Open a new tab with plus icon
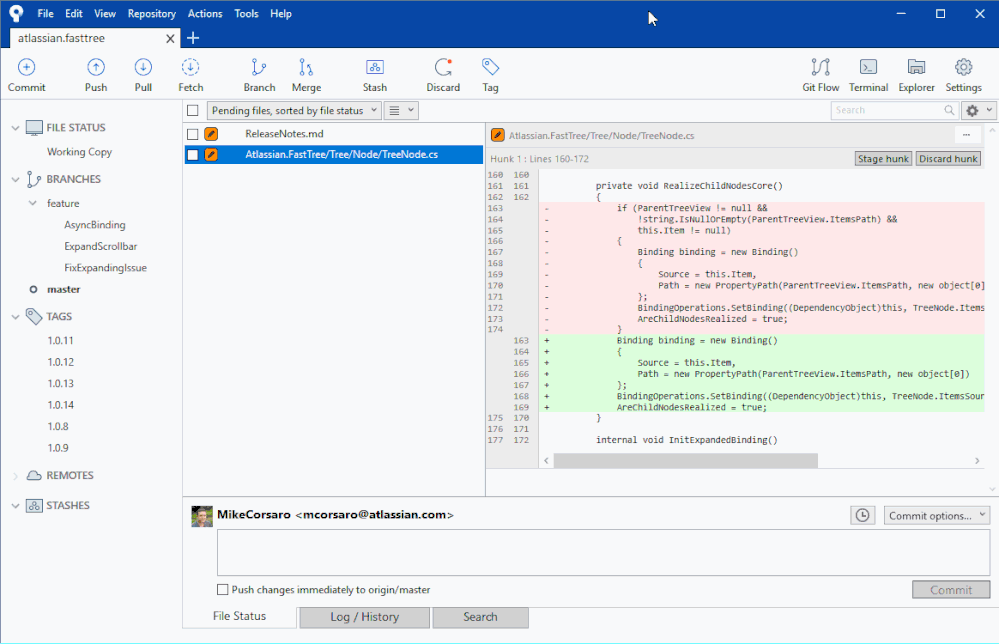This screenshot has height=644, width=999. tap(193, 38)
